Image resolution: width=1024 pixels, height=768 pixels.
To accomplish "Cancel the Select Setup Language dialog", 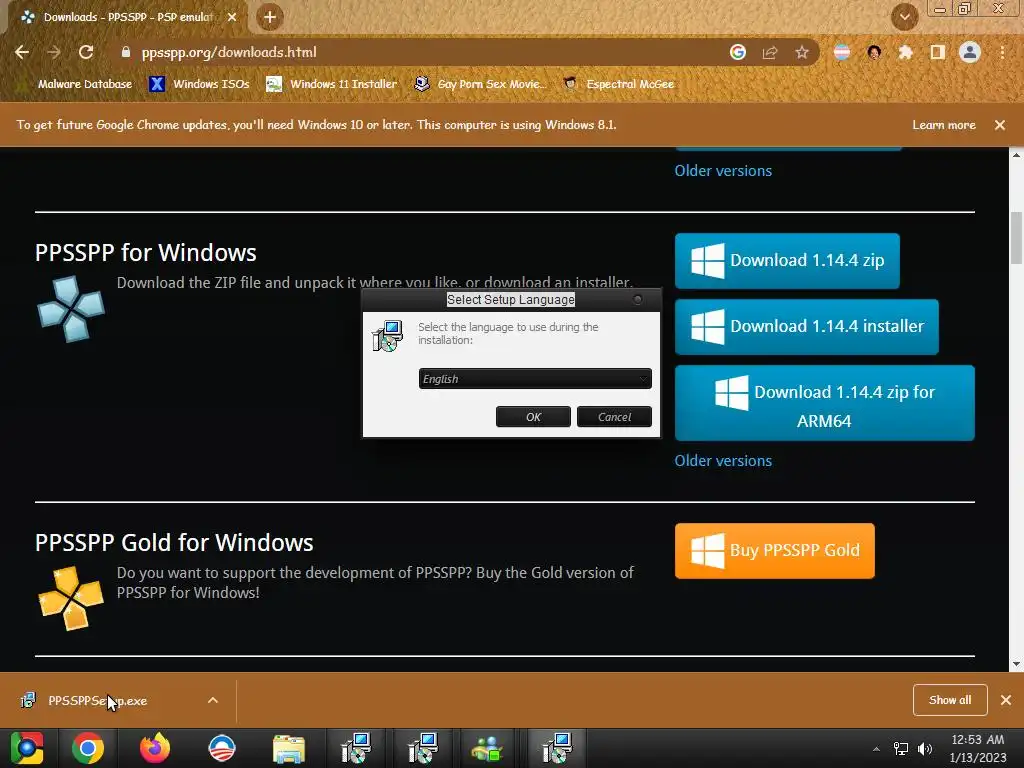I will (614, 417).
